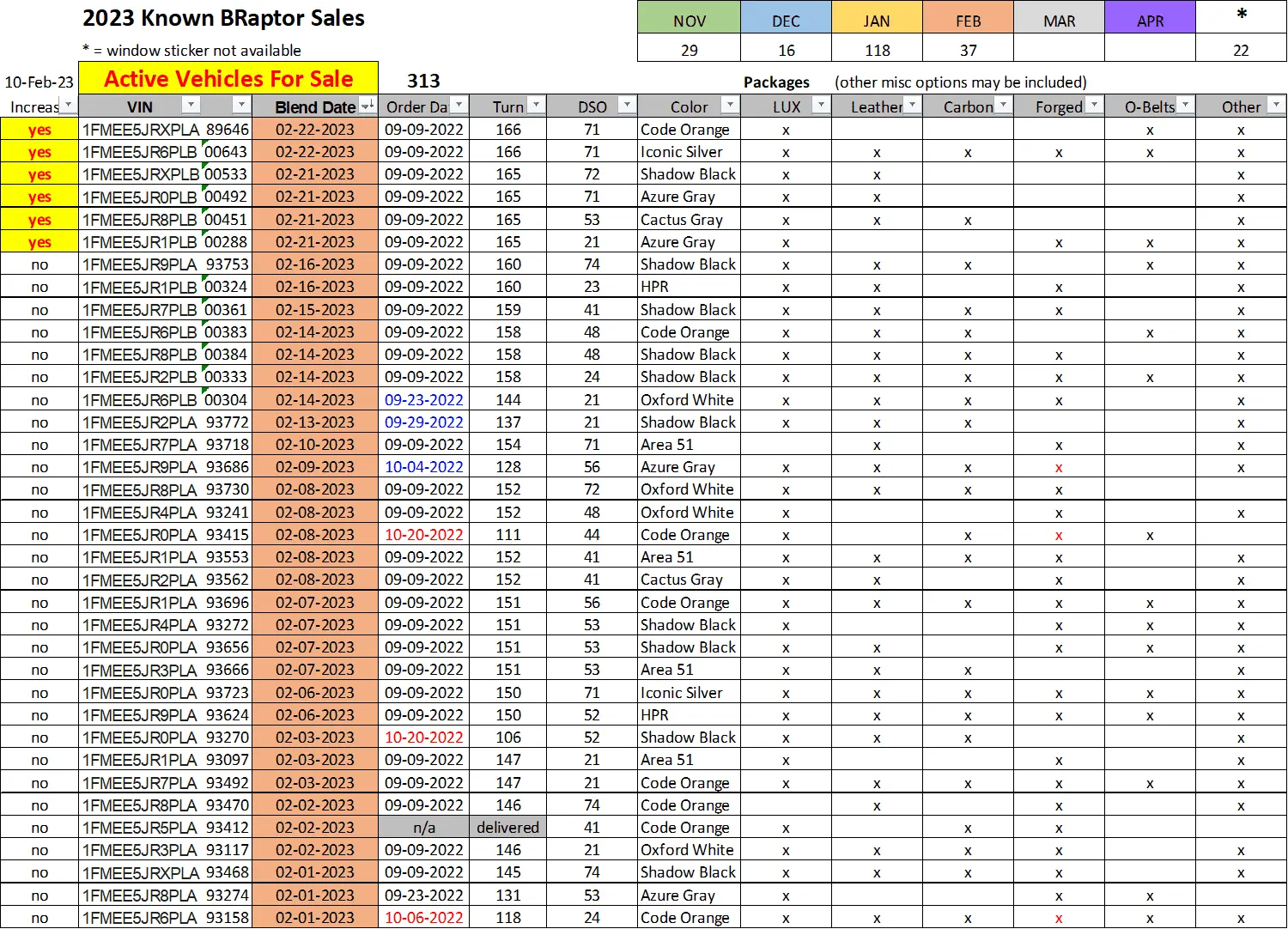Select the '2023 Known BRaptor Sales' title
This screenshot has width=1288, height=929.
(223, 18)
